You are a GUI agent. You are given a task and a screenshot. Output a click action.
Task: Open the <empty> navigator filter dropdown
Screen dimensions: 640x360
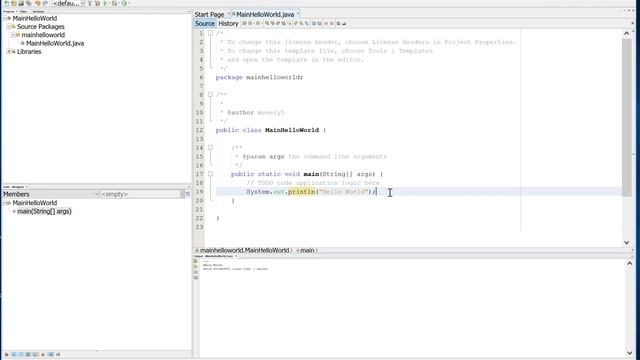[x=141, y=194]
